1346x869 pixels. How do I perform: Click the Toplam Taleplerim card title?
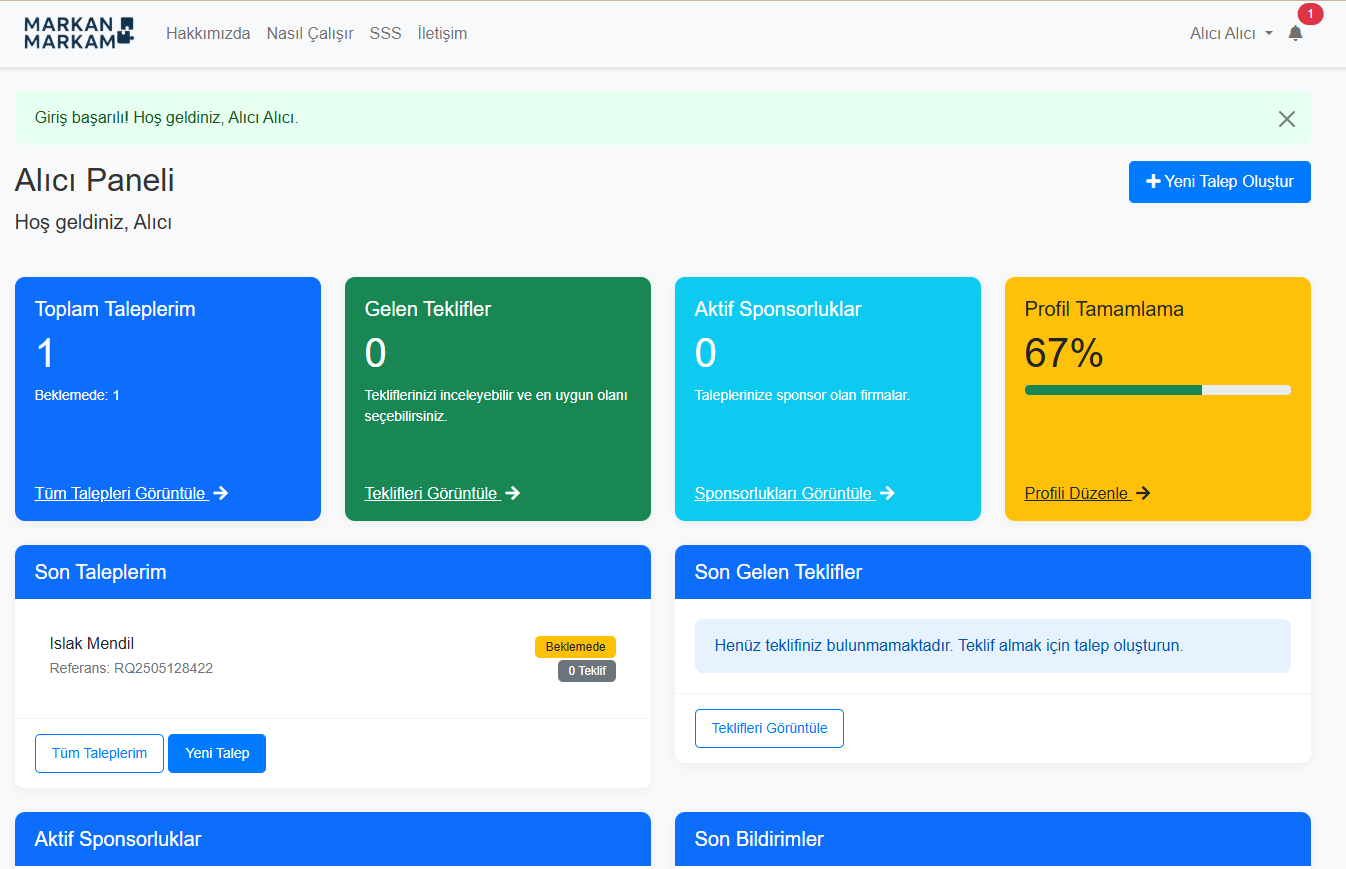(115, 309)
